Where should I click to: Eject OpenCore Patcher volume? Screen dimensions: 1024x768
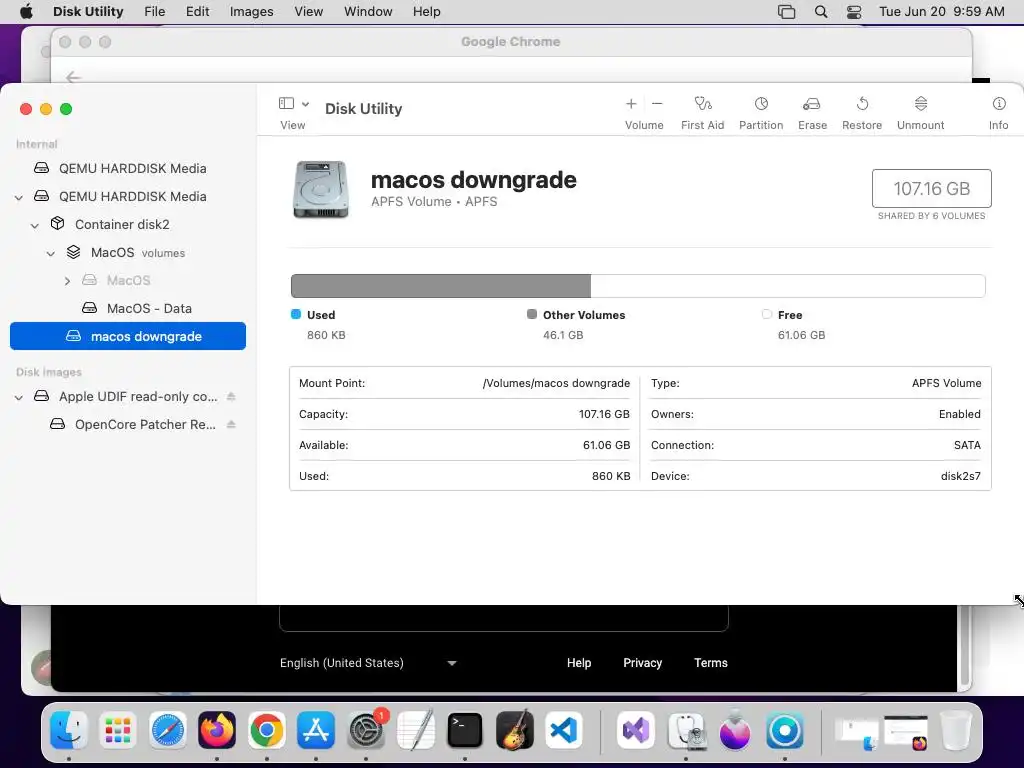click(231, 424)
